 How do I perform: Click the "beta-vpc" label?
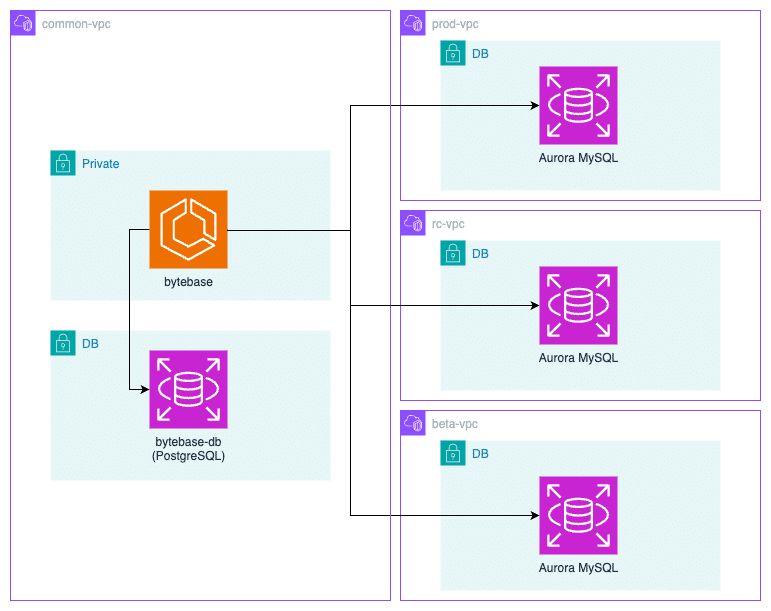click(x=455, y=424)
